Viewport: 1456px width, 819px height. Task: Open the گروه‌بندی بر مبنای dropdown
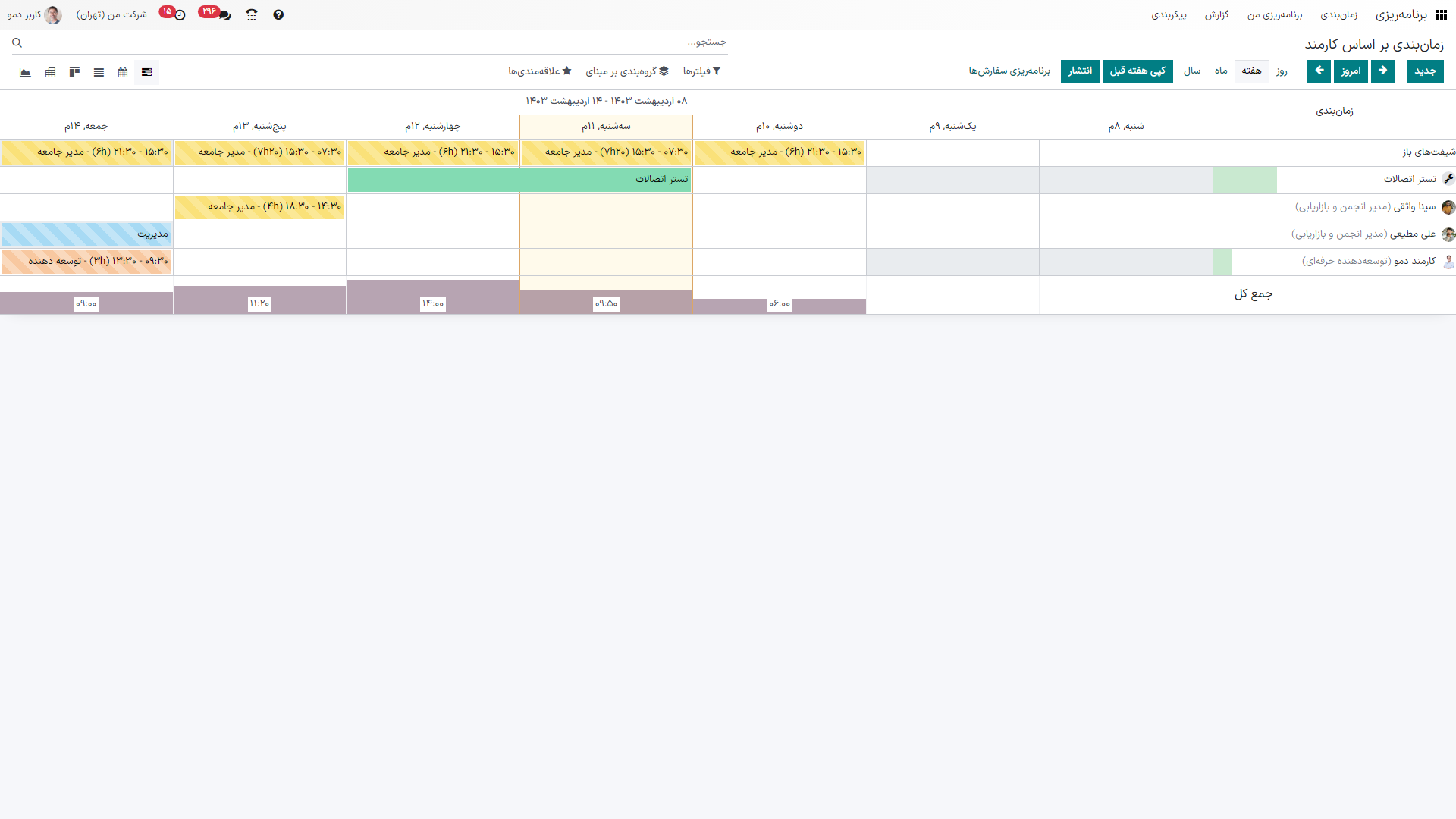627,71
